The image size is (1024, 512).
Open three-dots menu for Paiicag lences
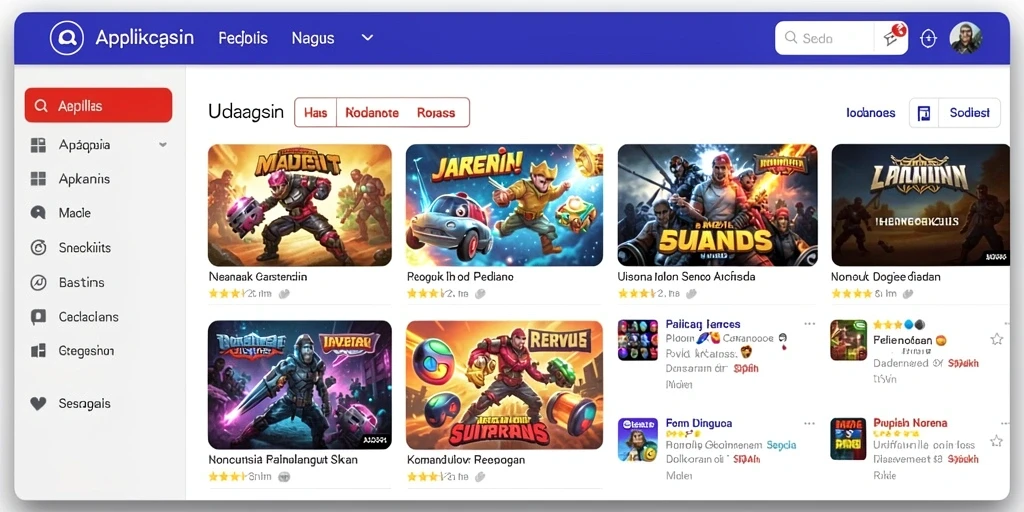(x=810, y=323)
